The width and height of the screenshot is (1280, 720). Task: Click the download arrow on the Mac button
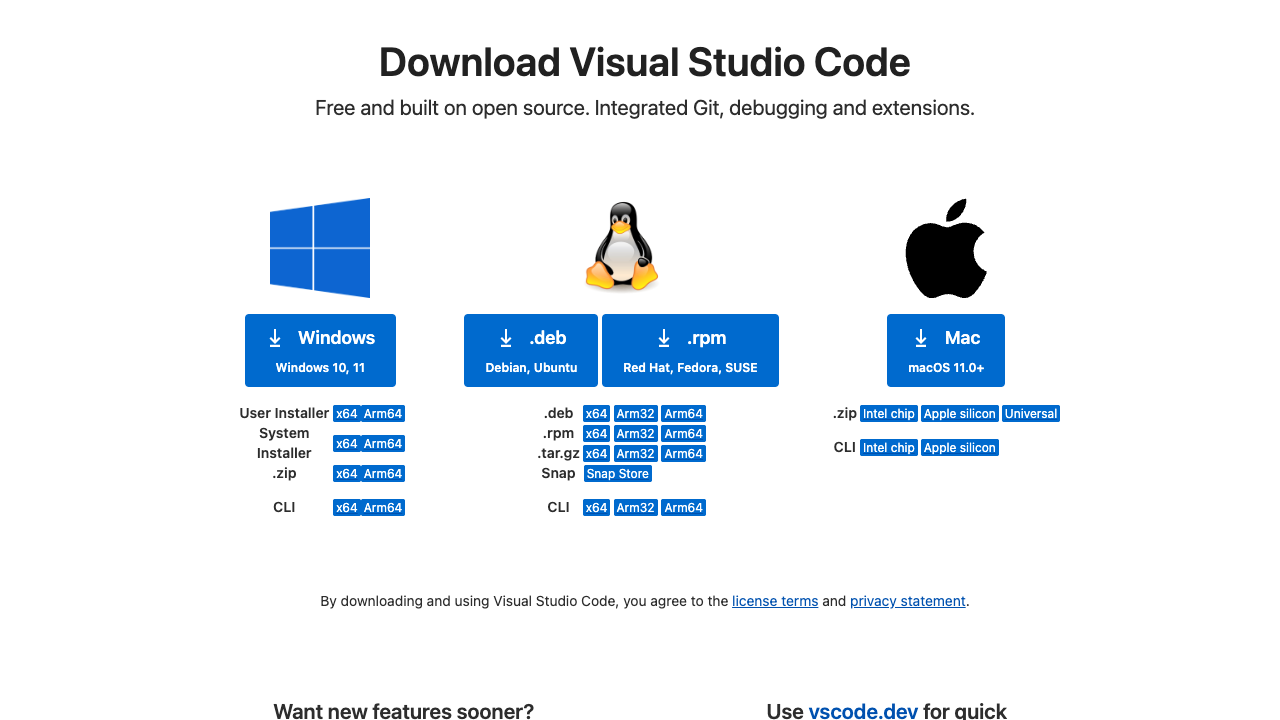click(x=918, y=338)
